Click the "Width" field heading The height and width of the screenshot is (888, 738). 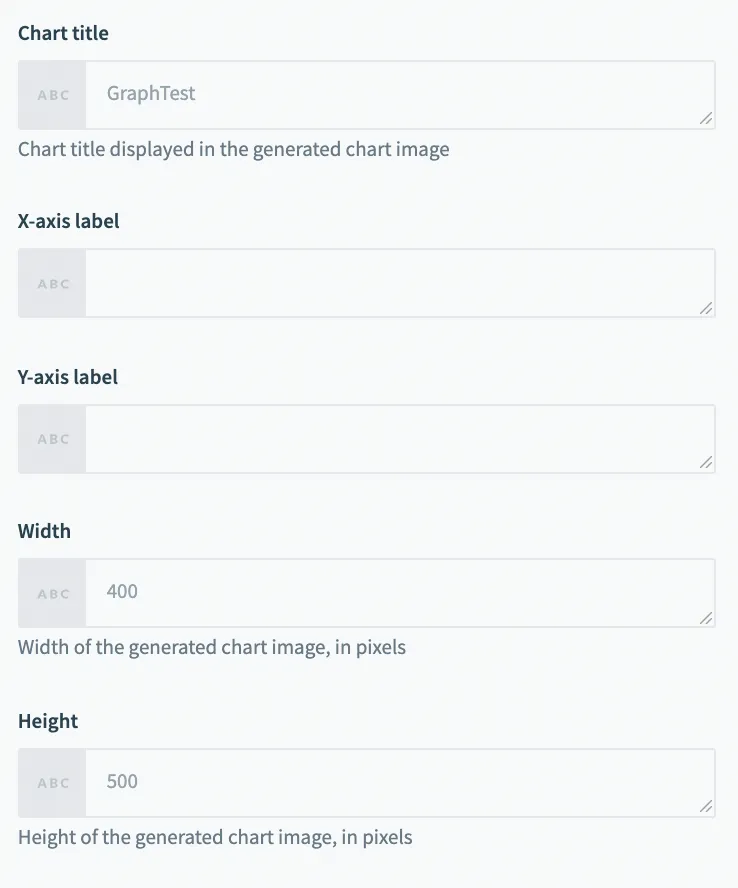tap(44, 531)
